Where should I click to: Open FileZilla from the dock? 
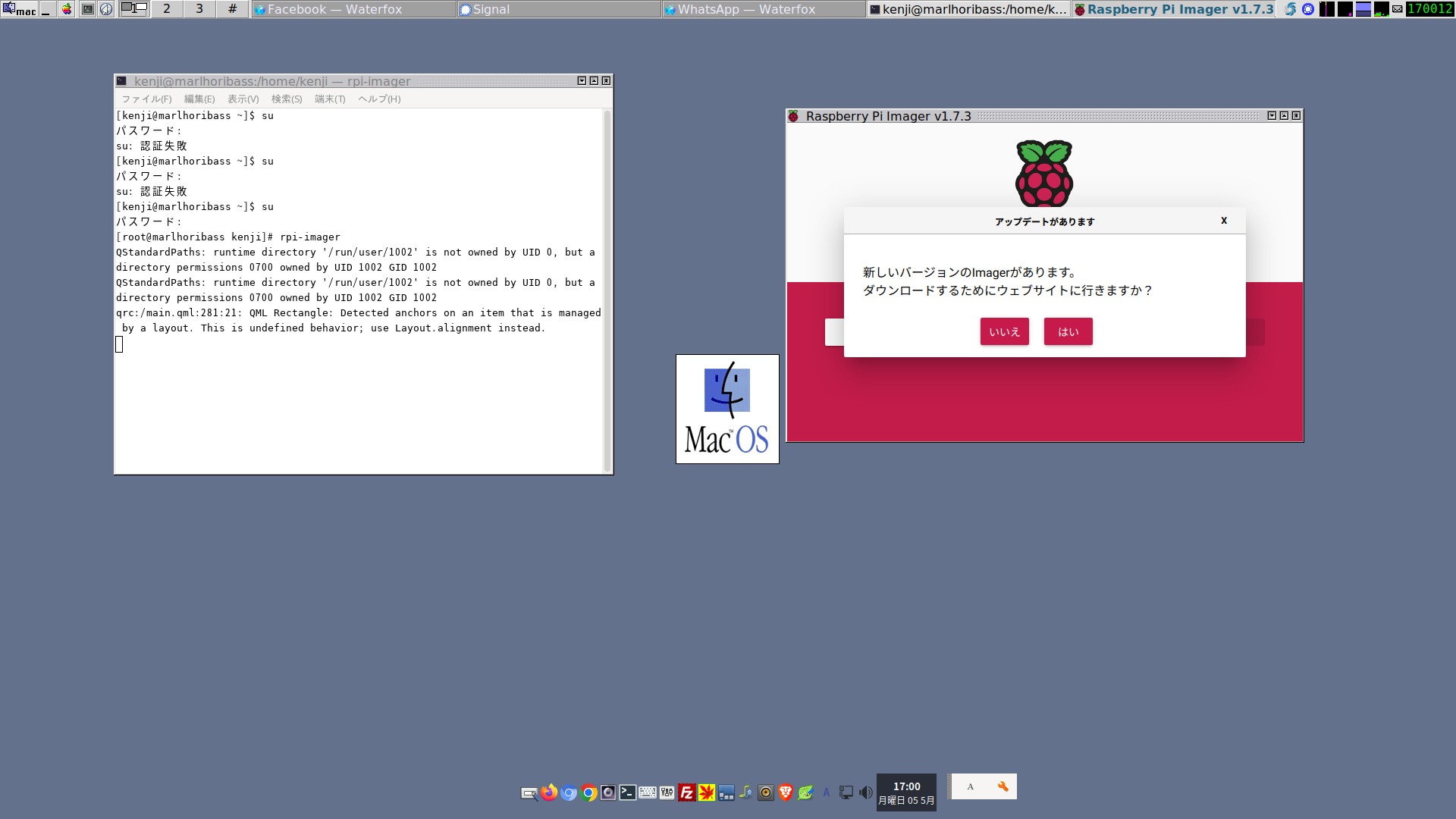[686, 793]
